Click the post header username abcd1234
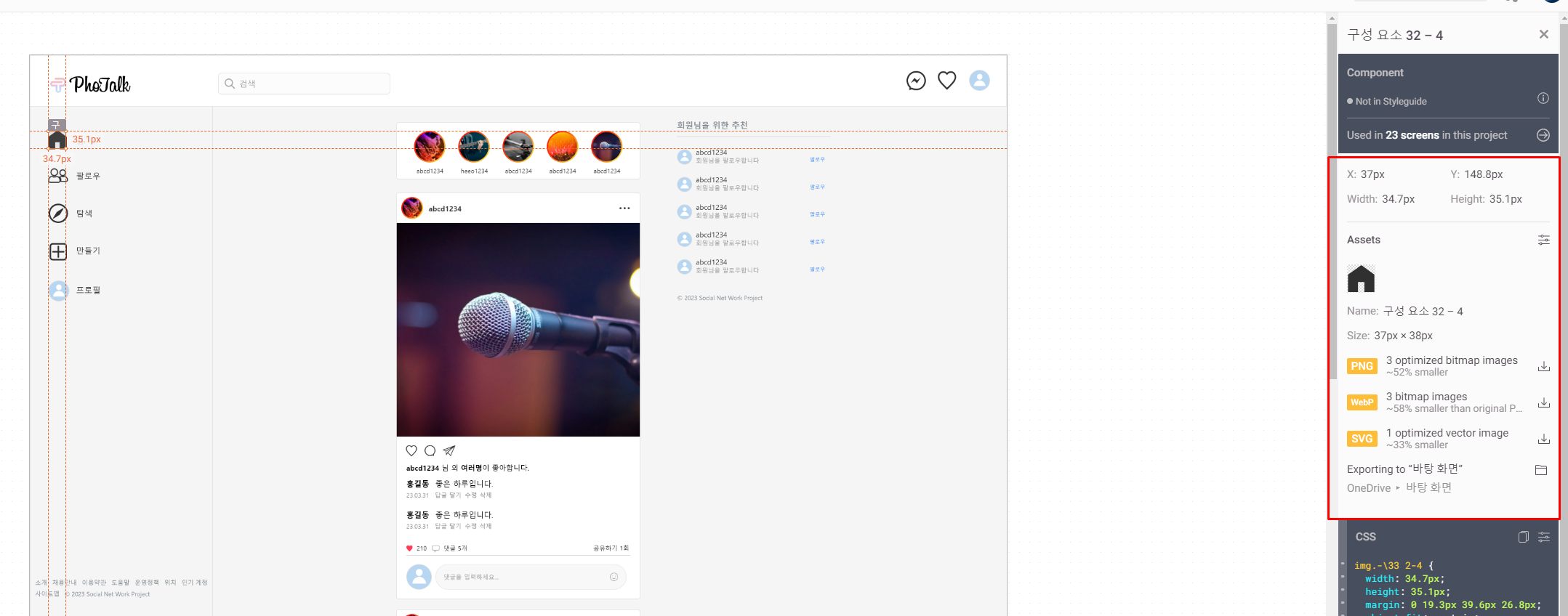The image size is (1568, 616). tap(445, 209)
